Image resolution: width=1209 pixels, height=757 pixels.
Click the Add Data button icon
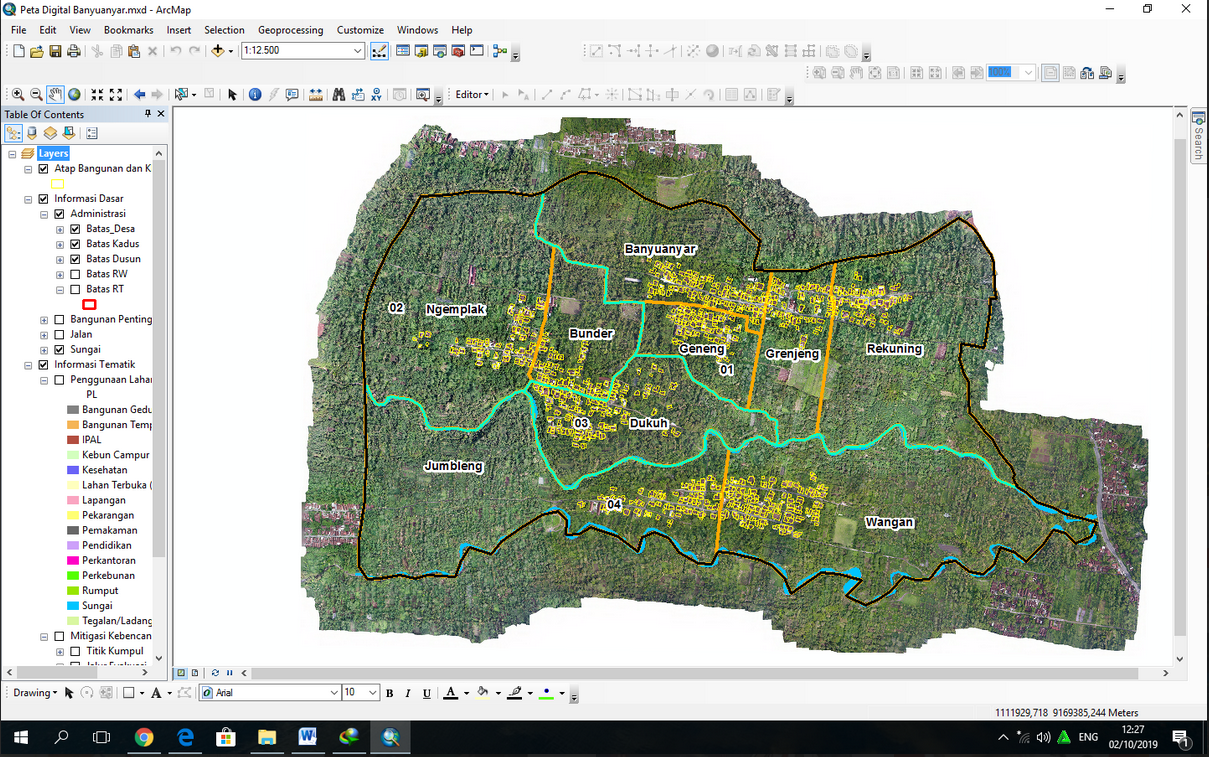pyautogui.click(x=218, y=51)
